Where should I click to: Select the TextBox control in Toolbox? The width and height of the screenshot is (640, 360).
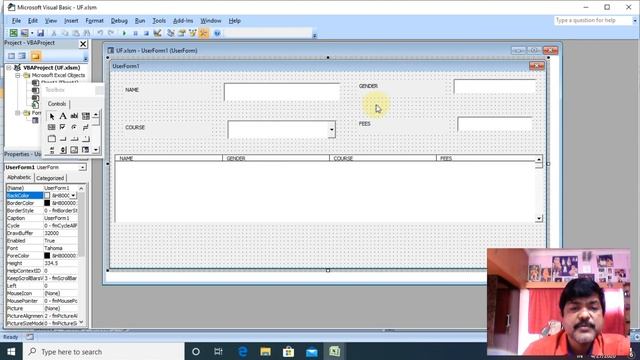click(x=74, y=116)
